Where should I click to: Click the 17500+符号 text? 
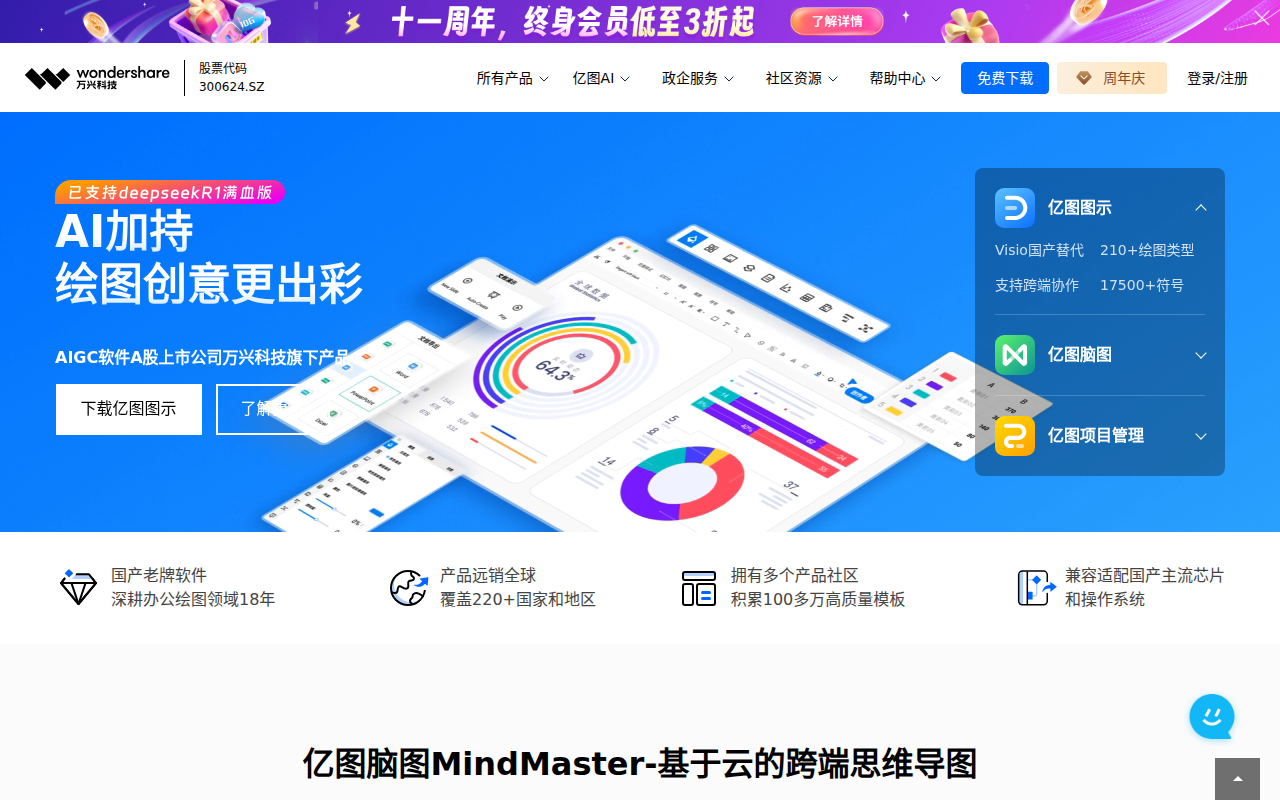click(x=1142, y=285)
